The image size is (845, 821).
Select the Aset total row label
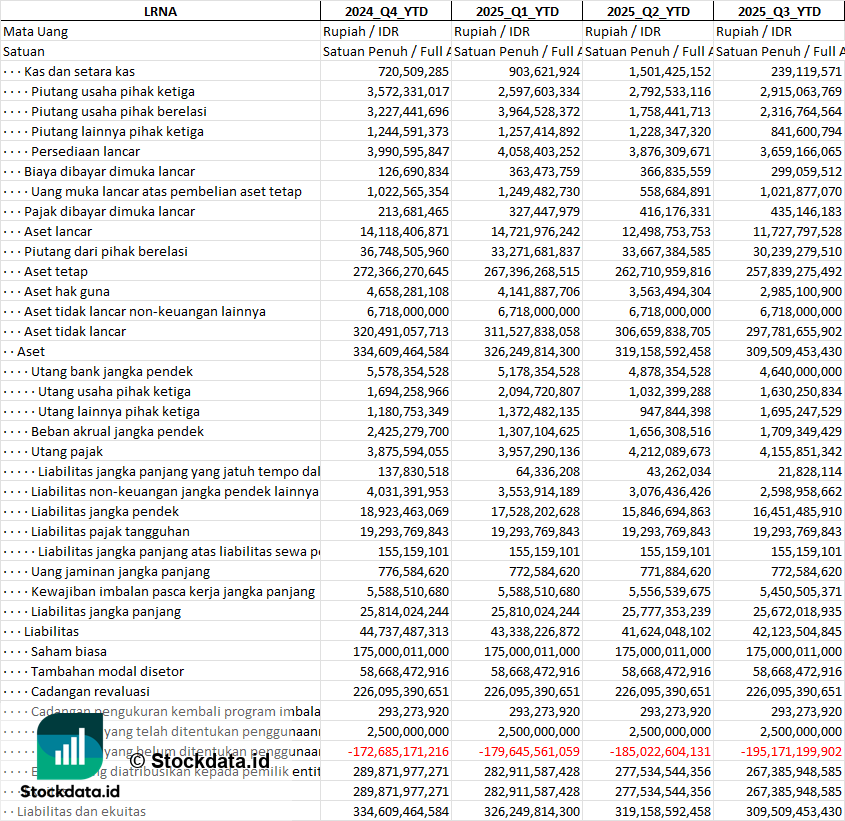pyautogui.click(x=31, y=350)
